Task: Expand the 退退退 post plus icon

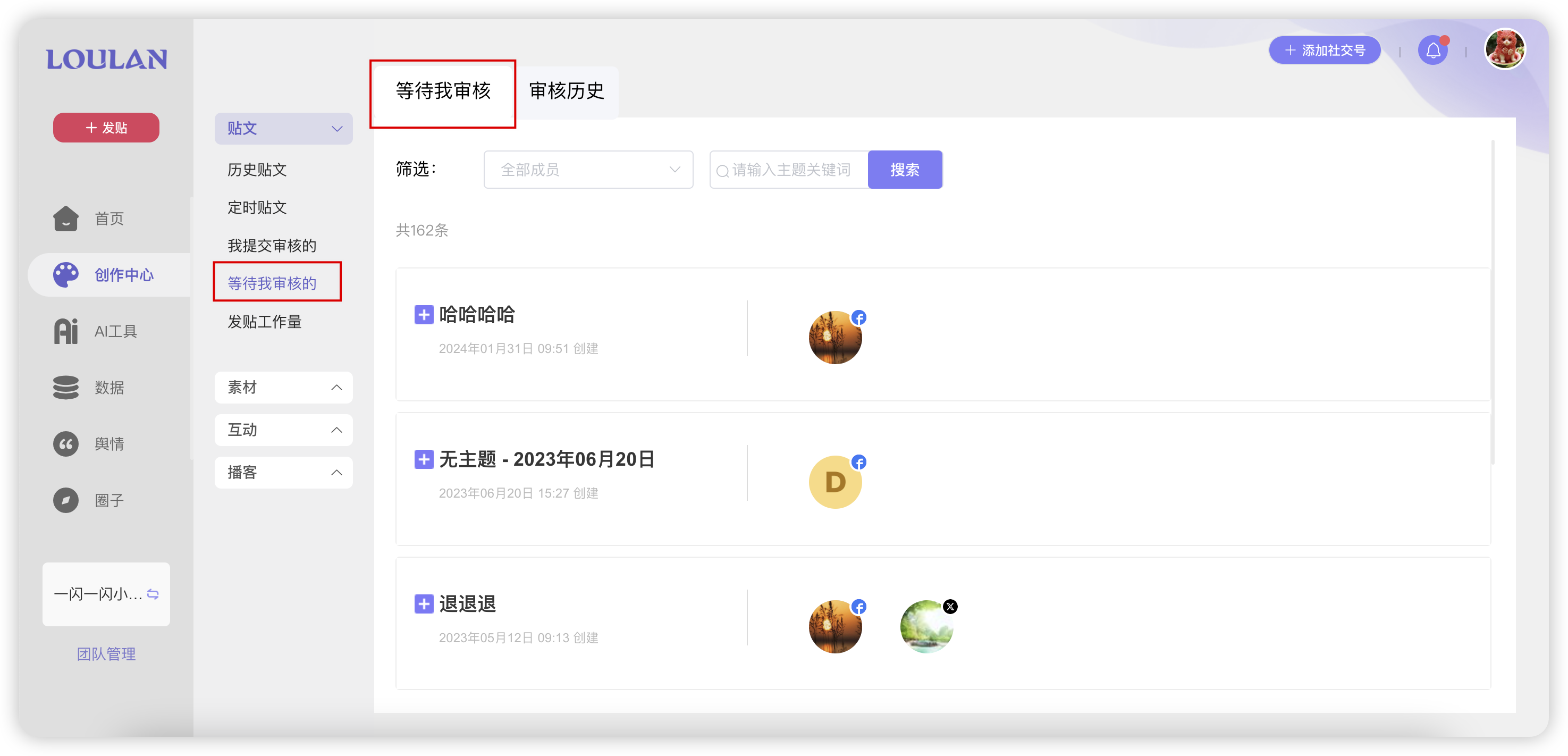Action: click(x=424, y=604)
